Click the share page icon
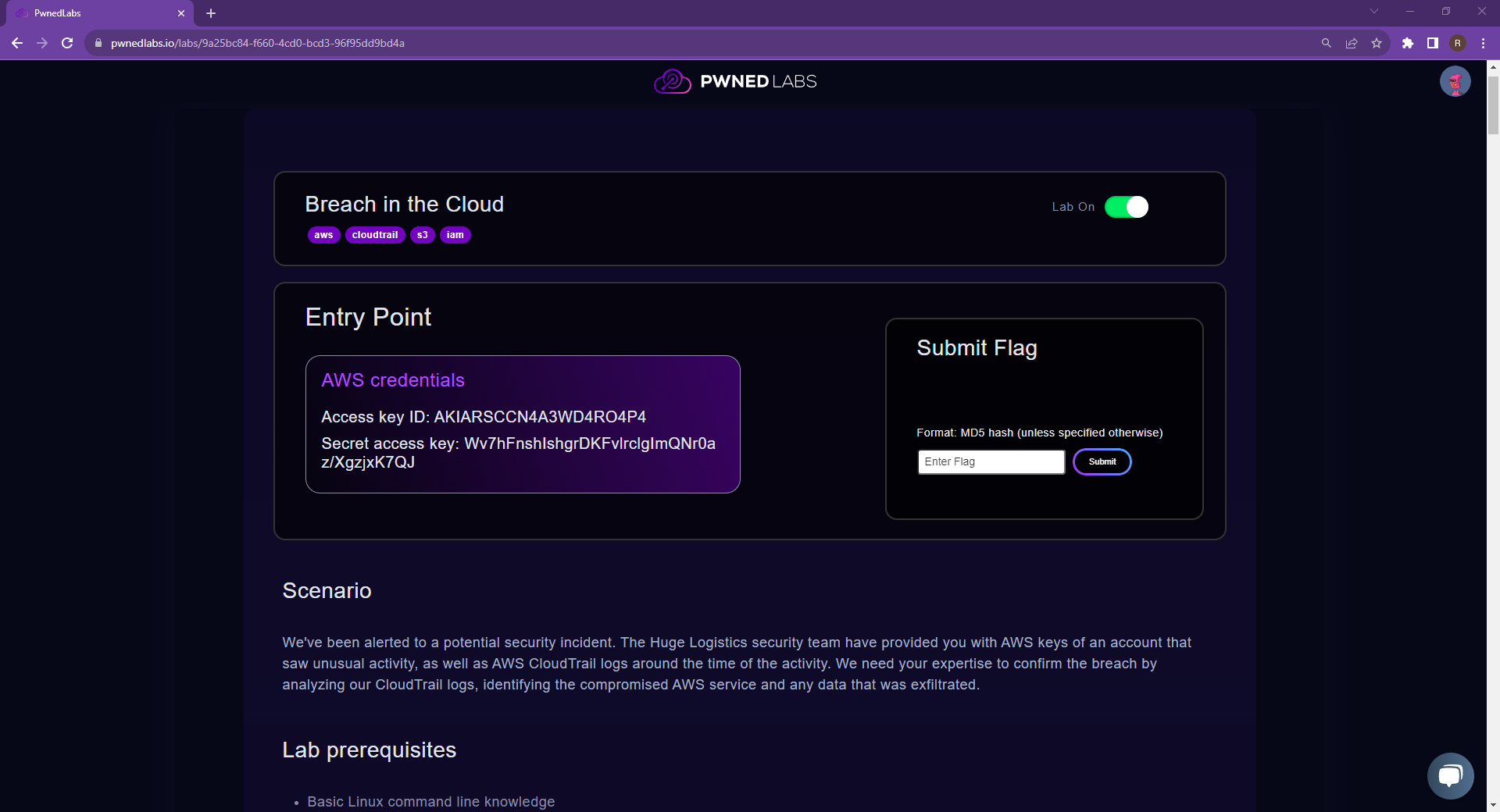The height and width of the screenshot is (812, 1500). pyautogui.click(x=1352, y=43)
